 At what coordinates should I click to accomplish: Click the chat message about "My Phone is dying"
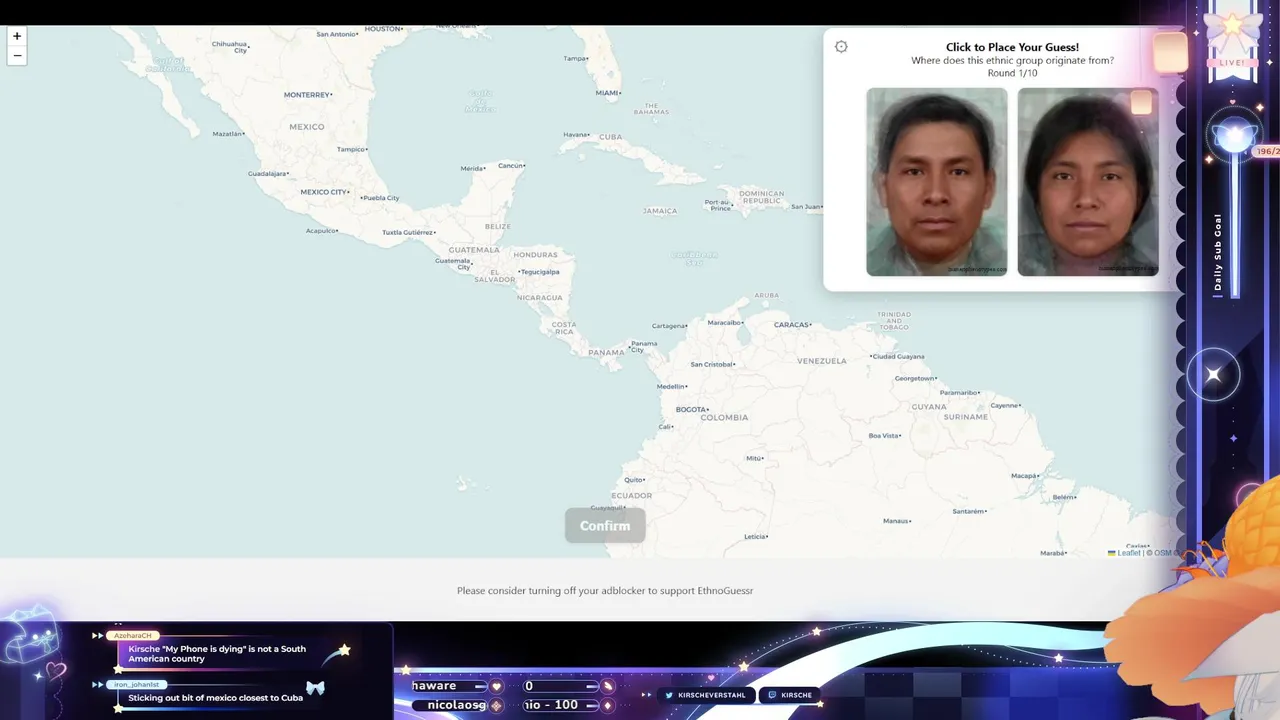click(x=217, y=654)
